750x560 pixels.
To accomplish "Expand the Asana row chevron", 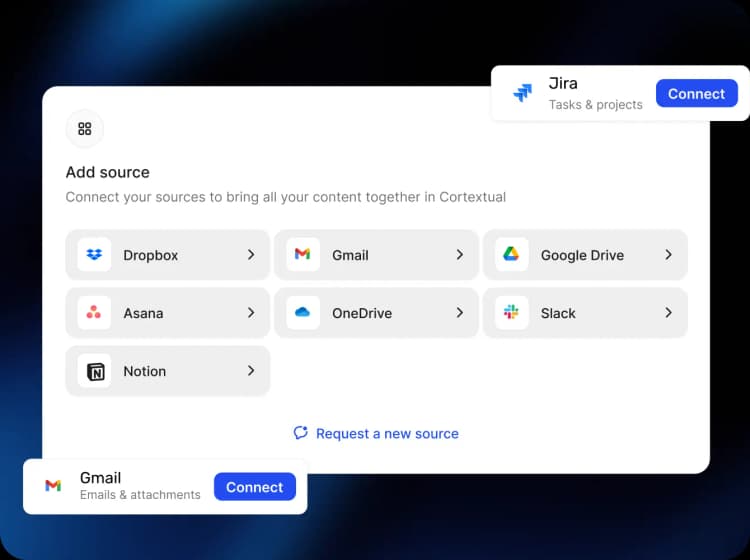I will tap(251, 313).
